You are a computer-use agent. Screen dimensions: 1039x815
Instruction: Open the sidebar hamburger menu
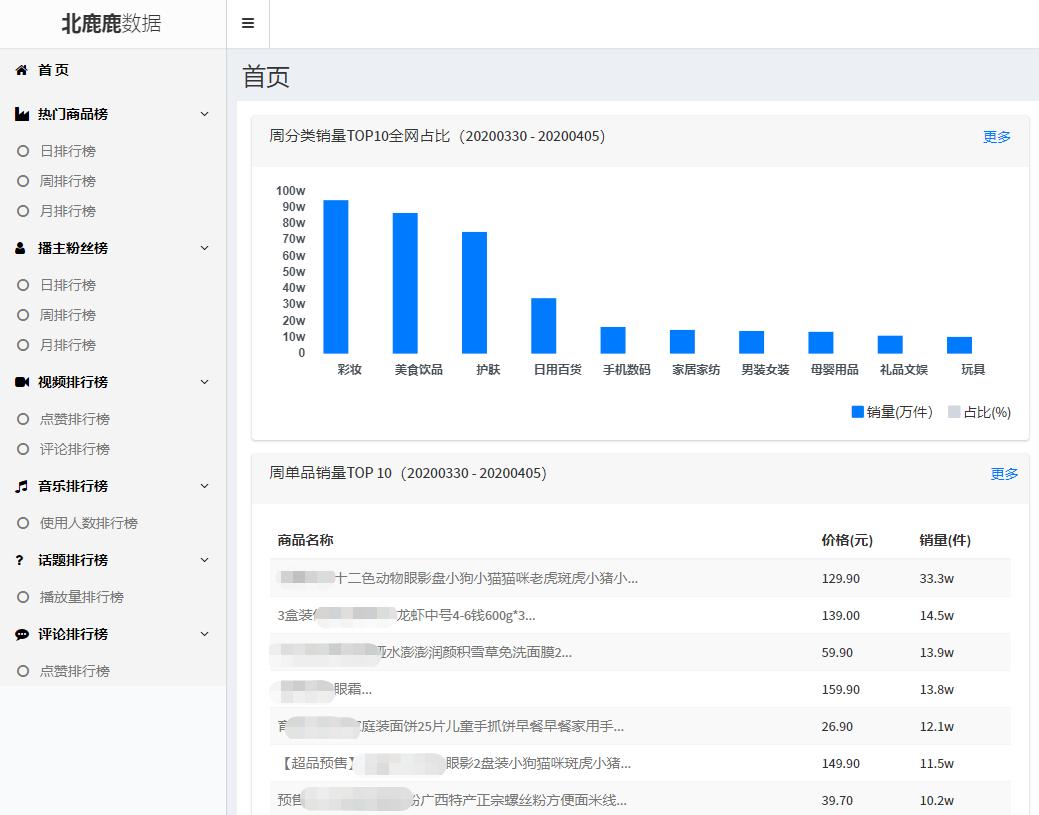click(x=247, y=22)
